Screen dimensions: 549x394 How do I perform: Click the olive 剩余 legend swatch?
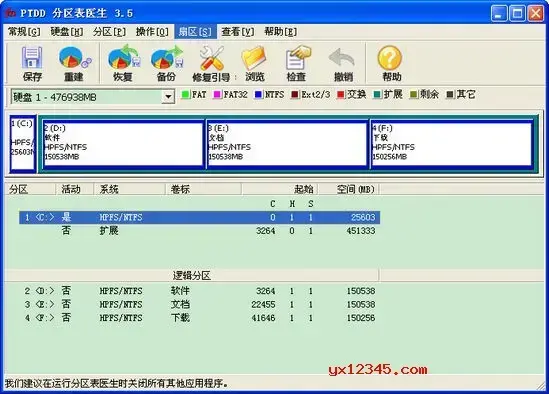click(x=414, y=95)
